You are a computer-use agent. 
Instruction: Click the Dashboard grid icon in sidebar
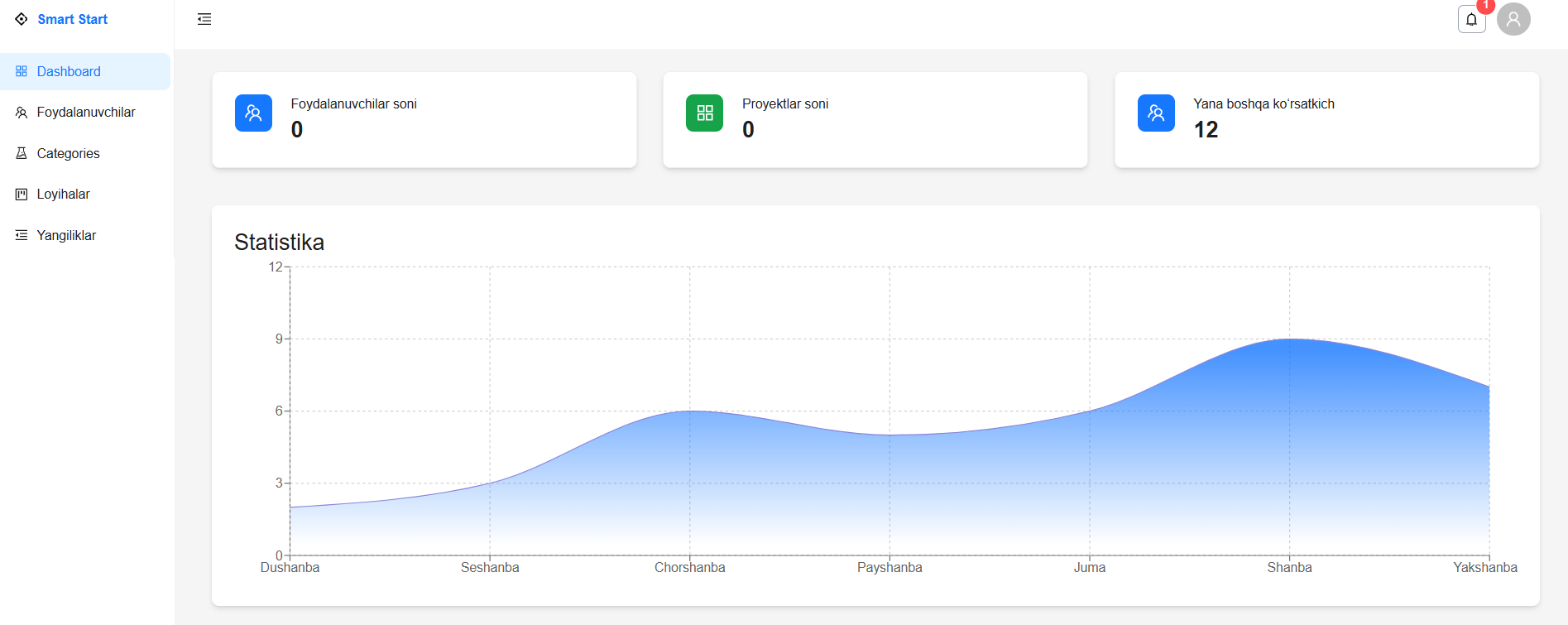coord(22,72)
